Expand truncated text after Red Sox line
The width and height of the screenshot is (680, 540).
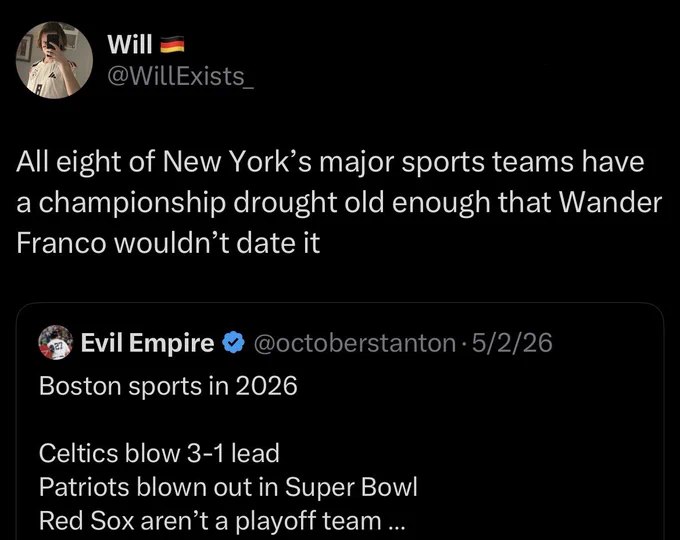click(x=396, y=526)
